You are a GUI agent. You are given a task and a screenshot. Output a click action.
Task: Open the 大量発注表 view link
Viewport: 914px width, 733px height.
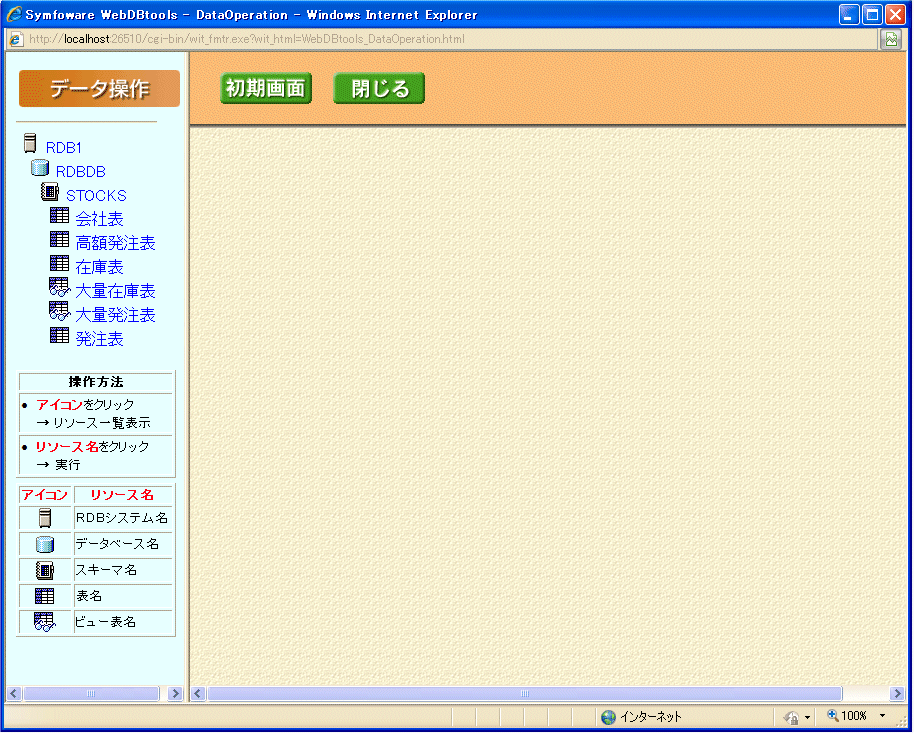click(115, 315)
